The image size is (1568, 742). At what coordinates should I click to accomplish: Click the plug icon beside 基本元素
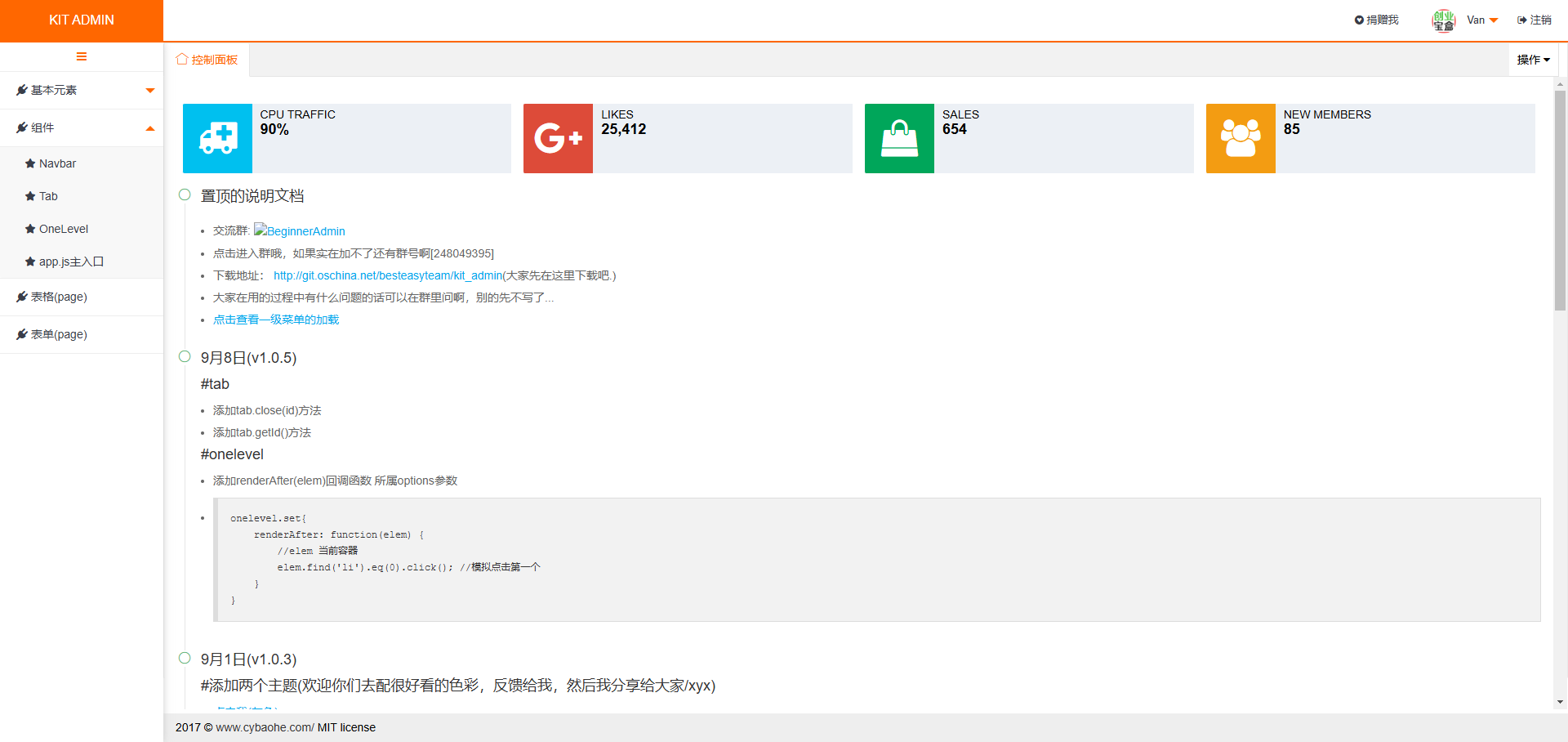click(22, 90)
